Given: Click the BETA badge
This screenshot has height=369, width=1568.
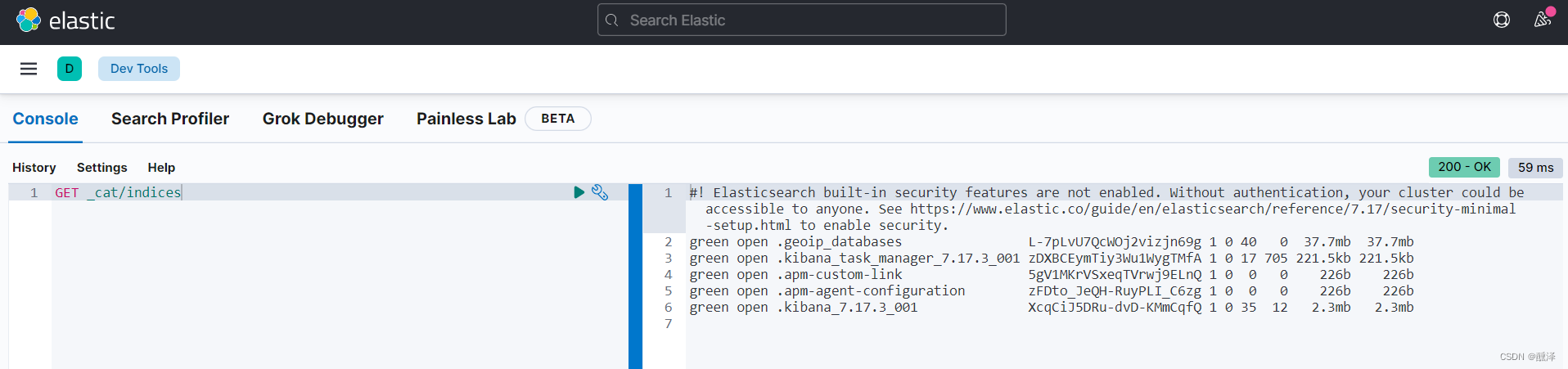Looking at the screenshot, I should [558, 119].
